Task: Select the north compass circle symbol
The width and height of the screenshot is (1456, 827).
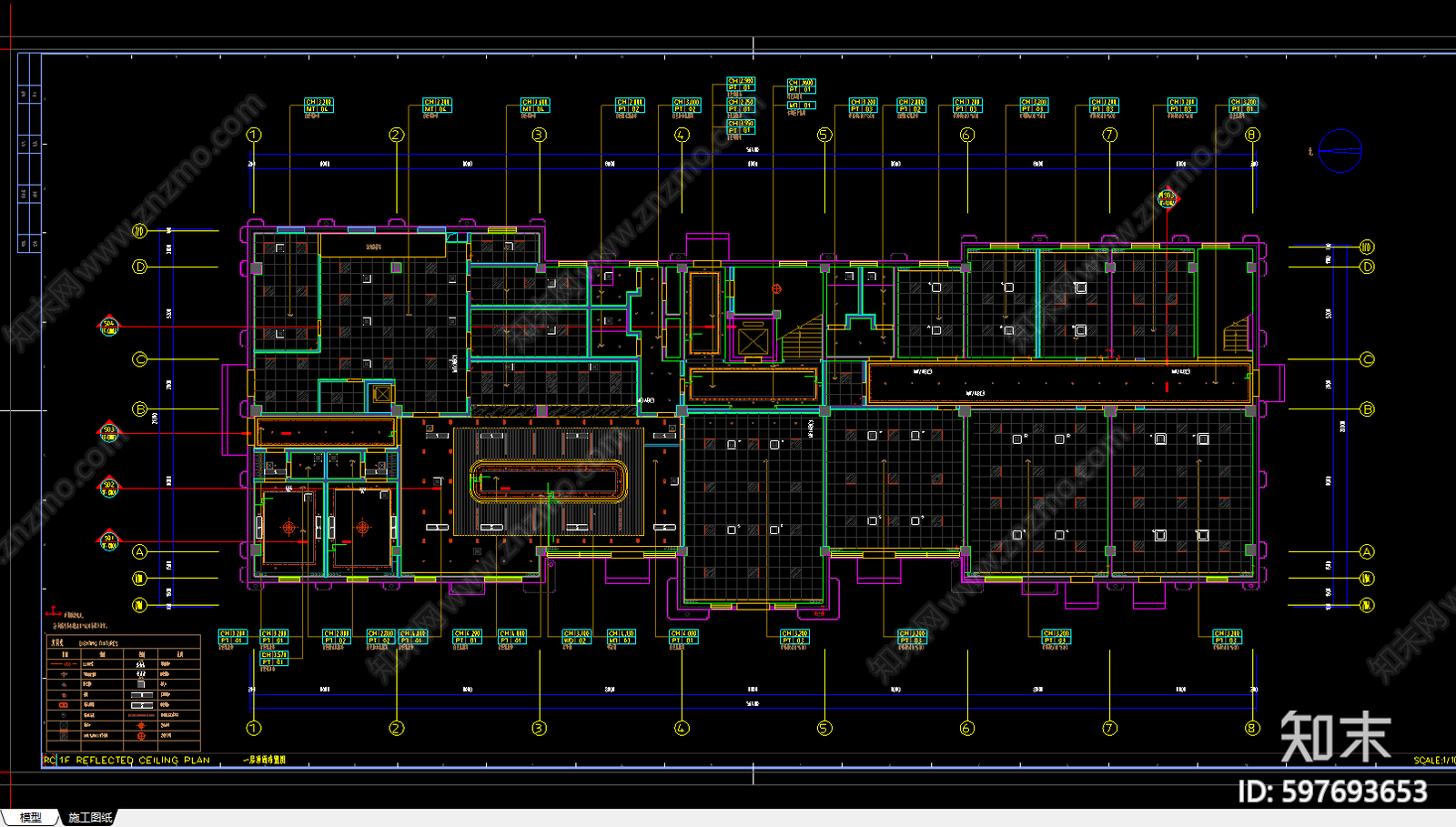Action: point(1340,151)
